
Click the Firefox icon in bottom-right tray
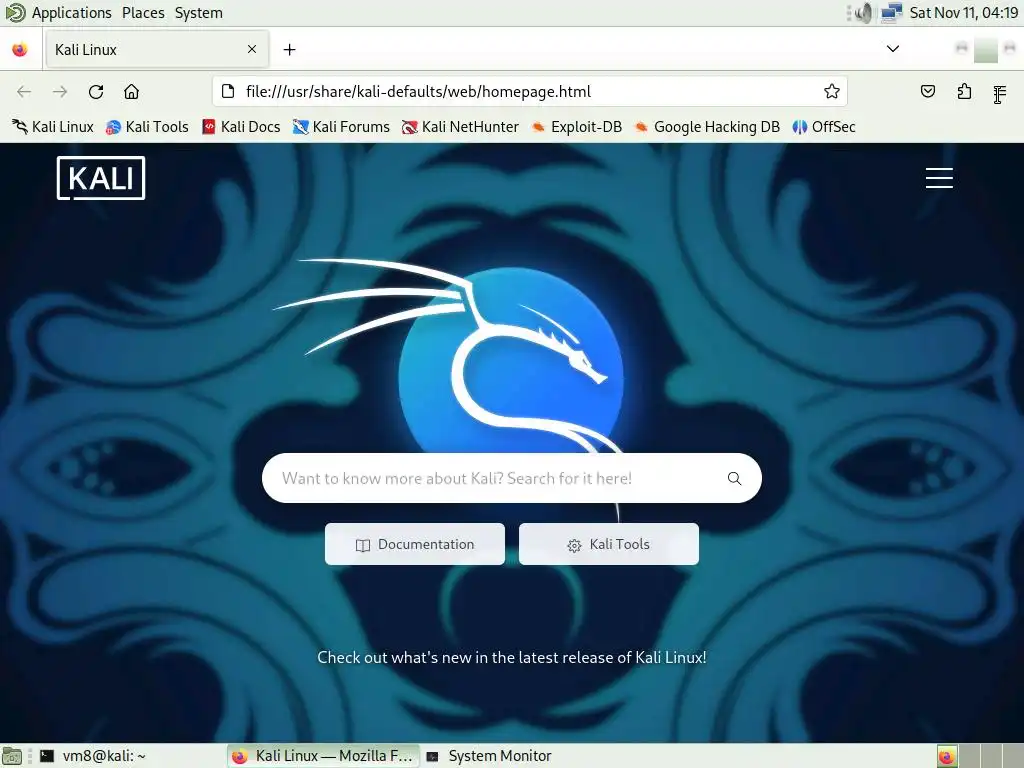pyautogui.click(x=946, y=757)
